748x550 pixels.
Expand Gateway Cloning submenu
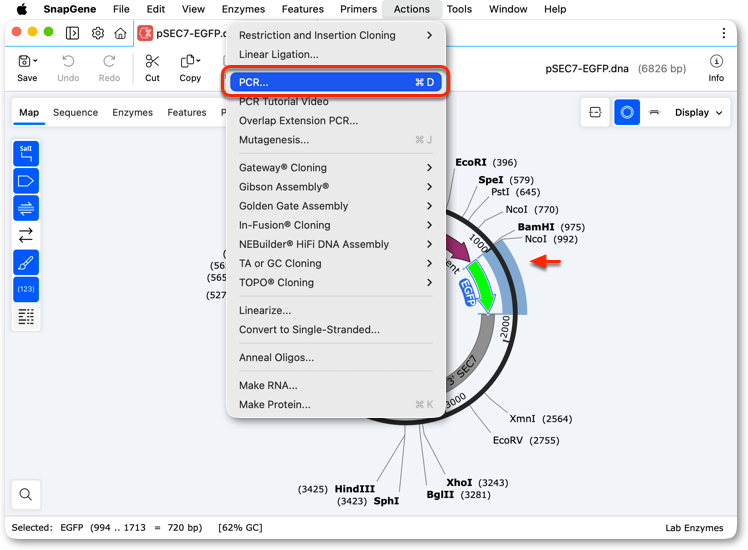[x=336, y=167]
